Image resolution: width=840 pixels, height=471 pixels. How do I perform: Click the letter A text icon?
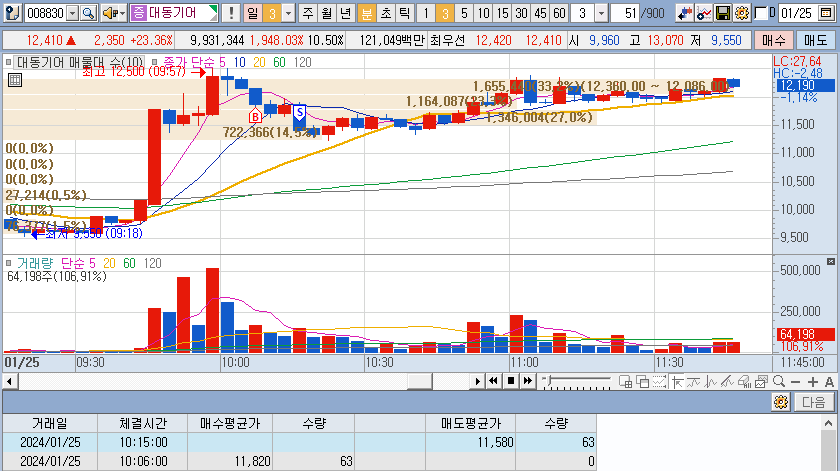(x=829, y=382)
